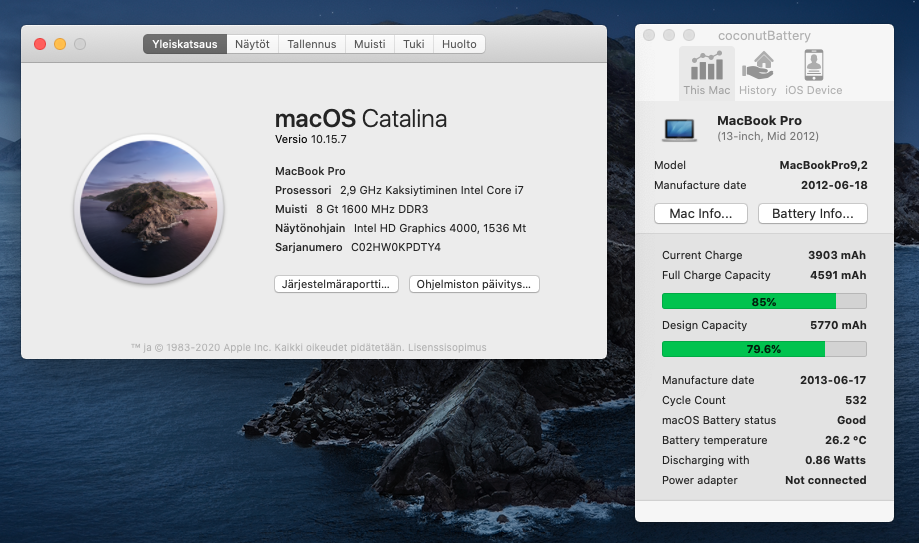Switch to the Yleiskatsaus tab

pos(185,44)
